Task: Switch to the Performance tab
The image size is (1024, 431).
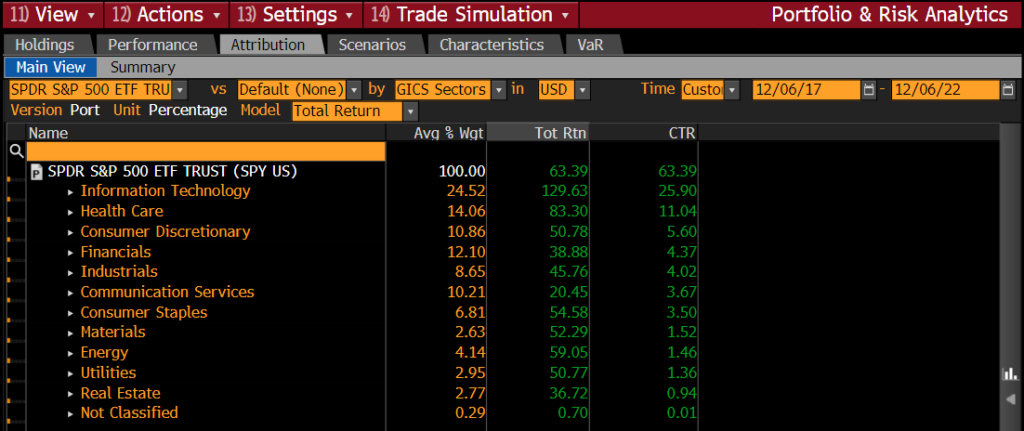Action: coord(153,45)
